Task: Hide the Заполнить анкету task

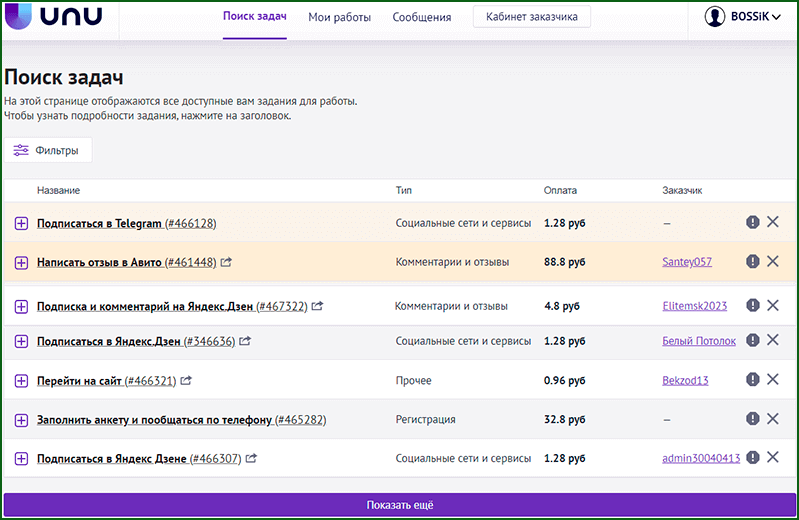Action: pyautogui.click(x=773, y=419)
